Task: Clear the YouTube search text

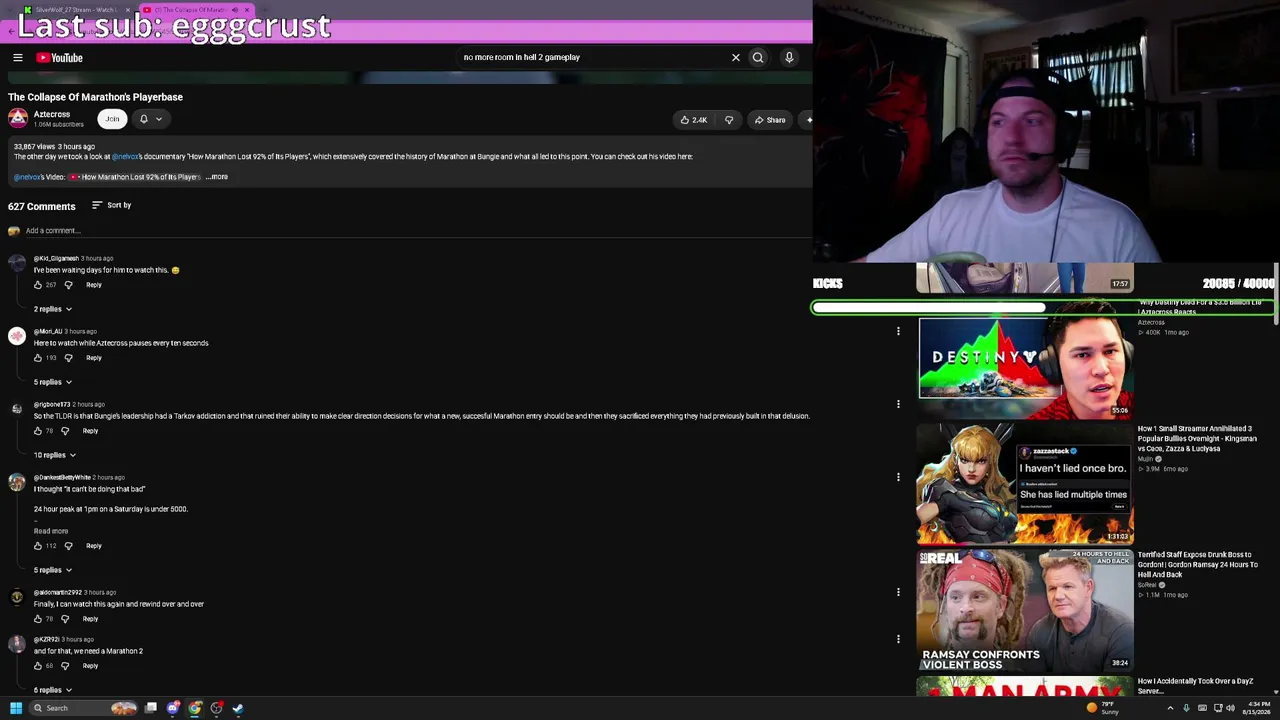Action: (736, 58)
